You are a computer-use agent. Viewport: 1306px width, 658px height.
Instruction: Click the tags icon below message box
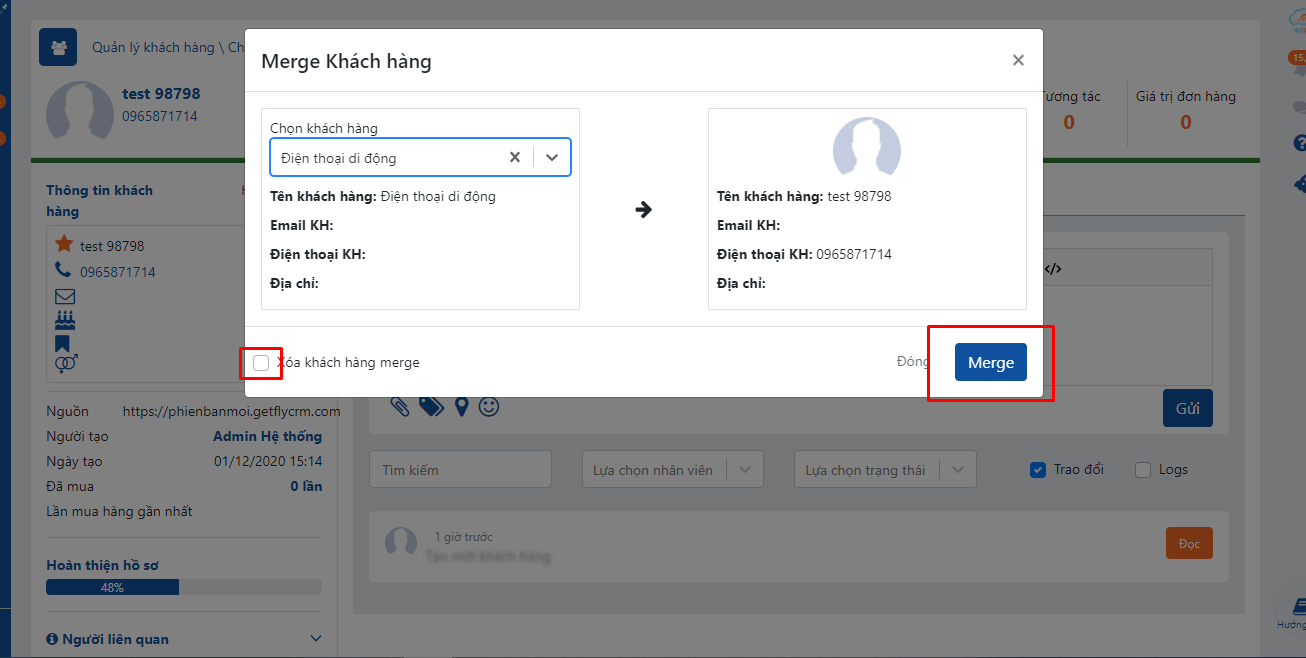[431, 407]
